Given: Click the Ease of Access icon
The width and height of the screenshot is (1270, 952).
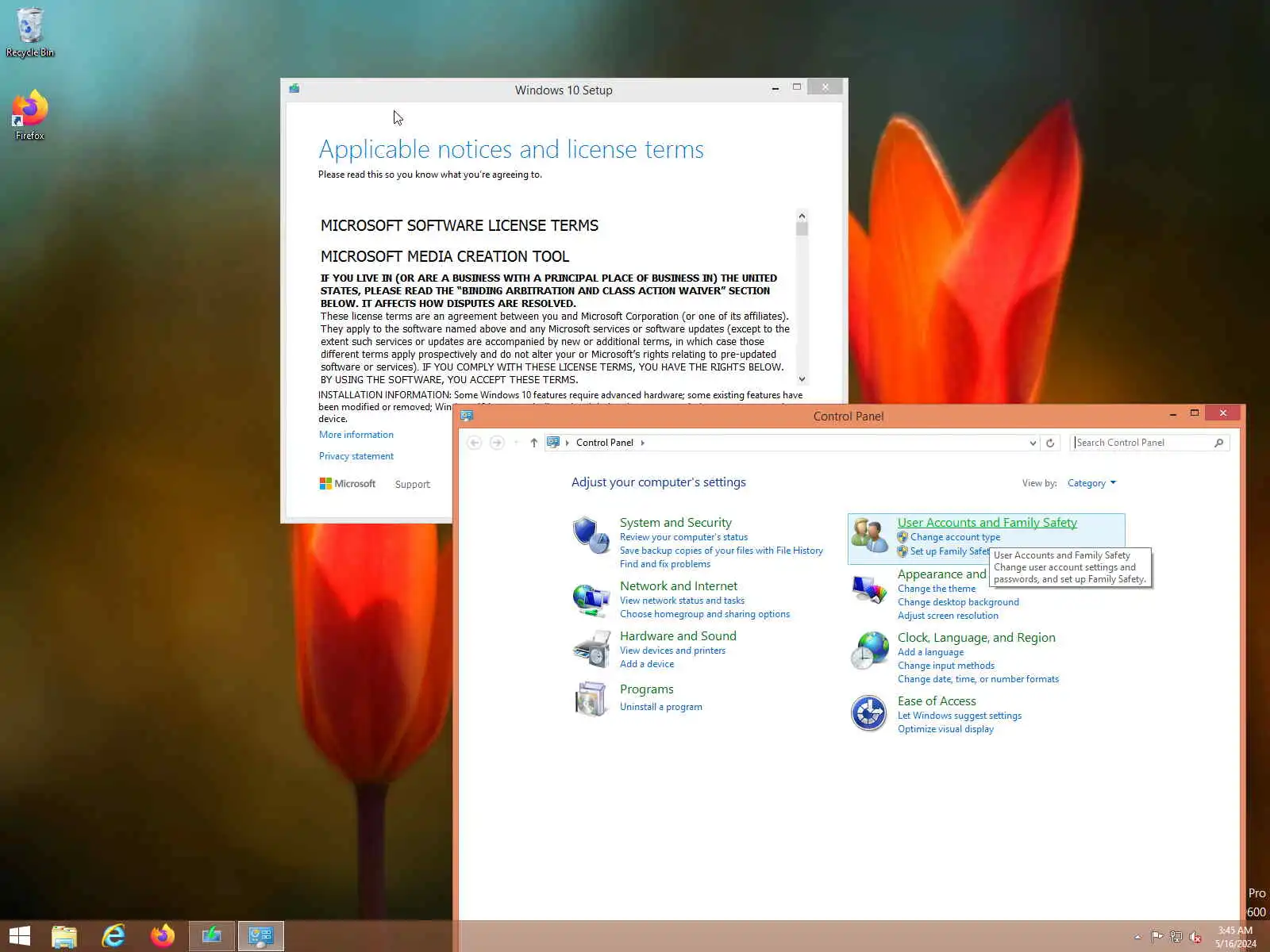Looking at the screenshot, I should point(869,713).
